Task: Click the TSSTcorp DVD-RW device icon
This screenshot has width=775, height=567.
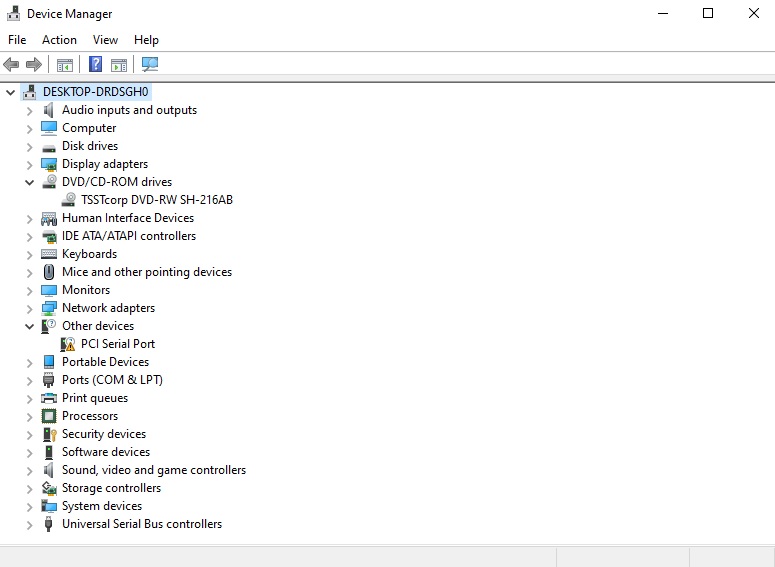Action: 68,200
